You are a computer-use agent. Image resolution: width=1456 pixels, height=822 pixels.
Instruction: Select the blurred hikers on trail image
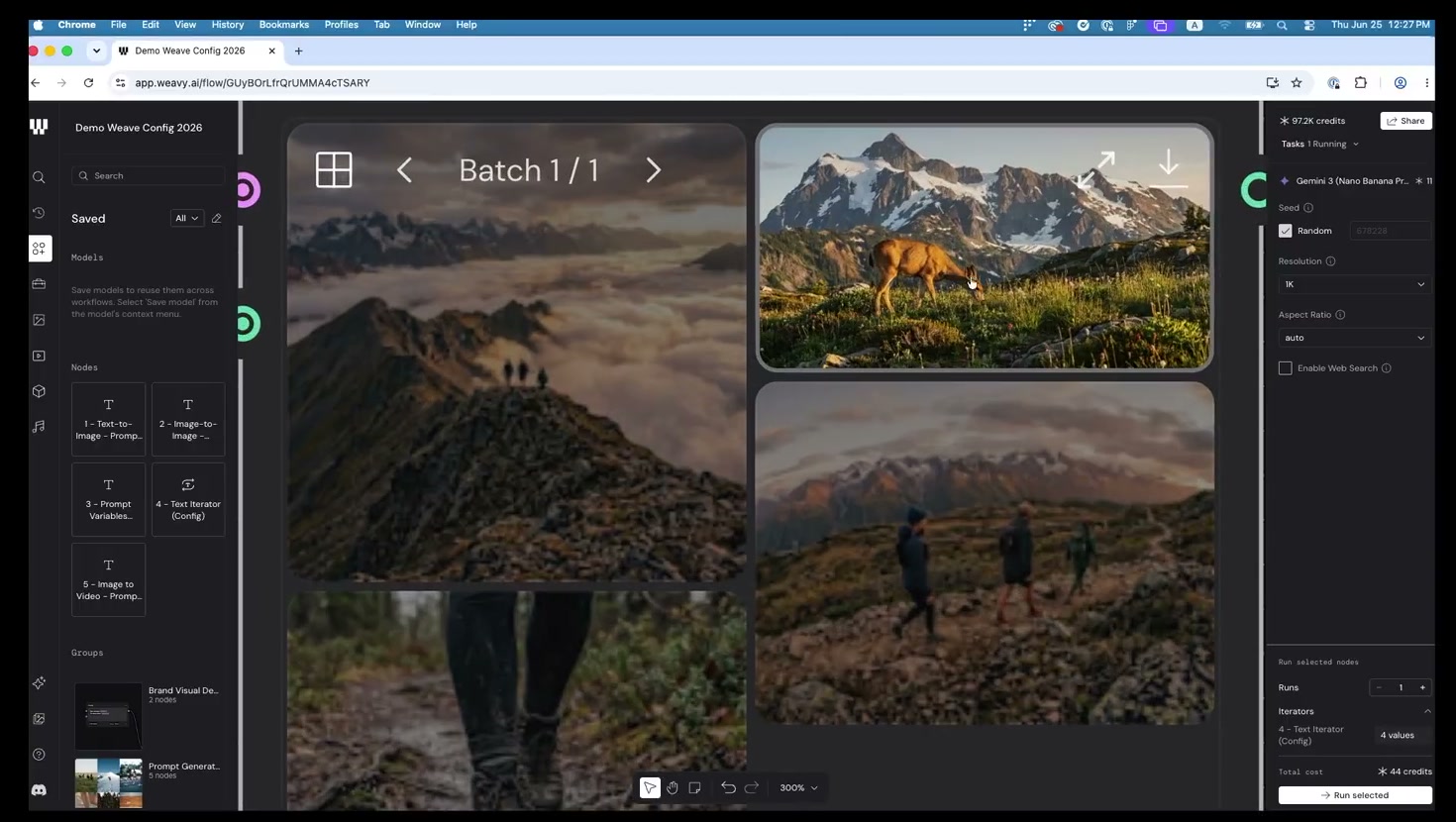click(985, 553)
